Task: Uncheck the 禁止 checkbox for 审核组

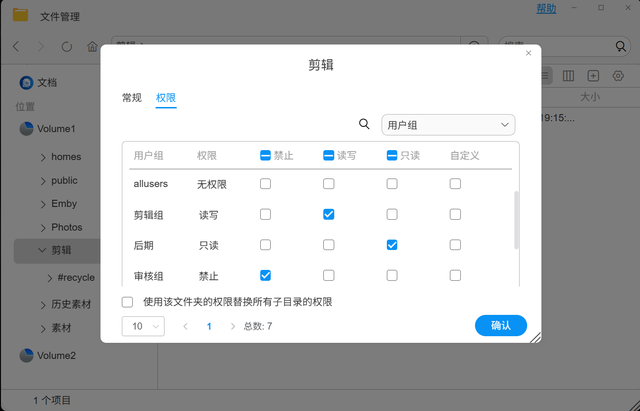Action: pos(265,275)
